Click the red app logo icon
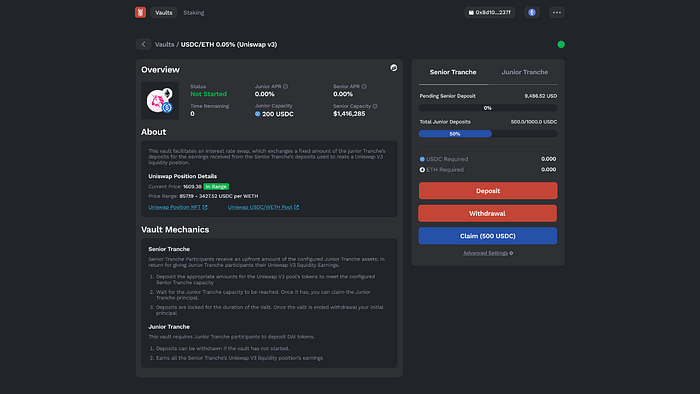The width and height of the screenshot is (700, 394). [140, 12]
